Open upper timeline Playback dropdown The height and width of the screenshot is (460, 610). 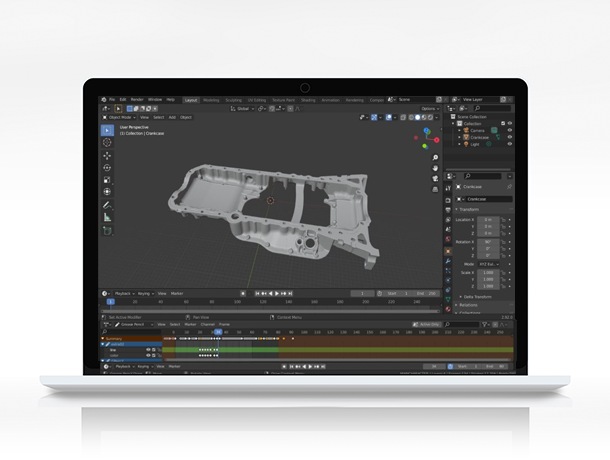[x=124, y=293]
